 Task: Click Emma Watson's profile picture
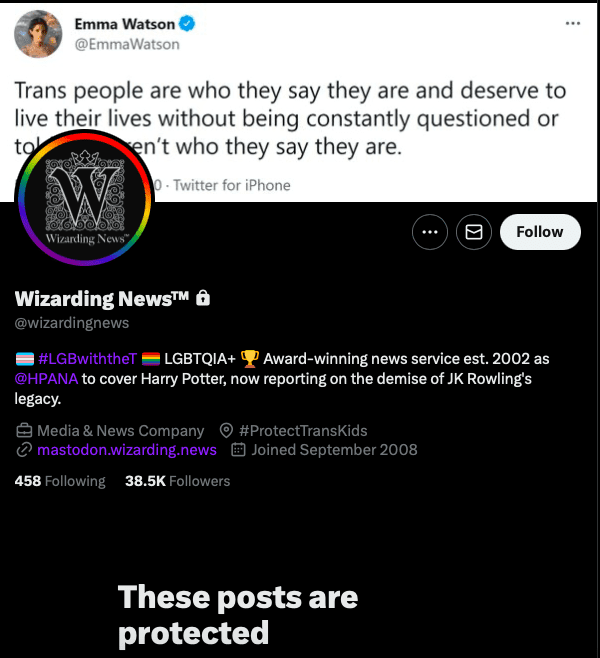pos(38,34)
